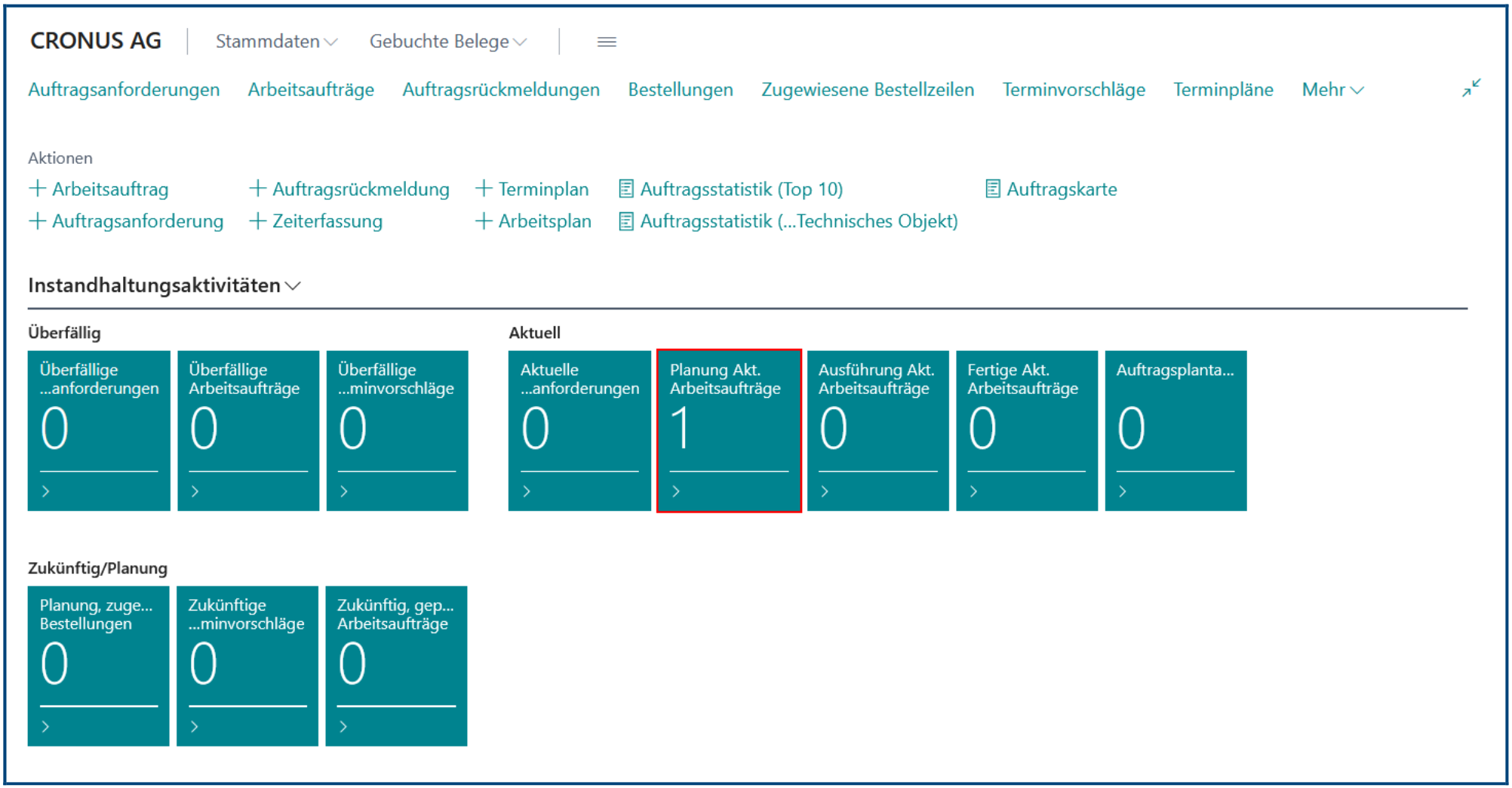The height and width of the screenshot is (788, 1512).
Task: Open Terminvorschläge from the navigation bar
Action: click(x=1074, y=90)
